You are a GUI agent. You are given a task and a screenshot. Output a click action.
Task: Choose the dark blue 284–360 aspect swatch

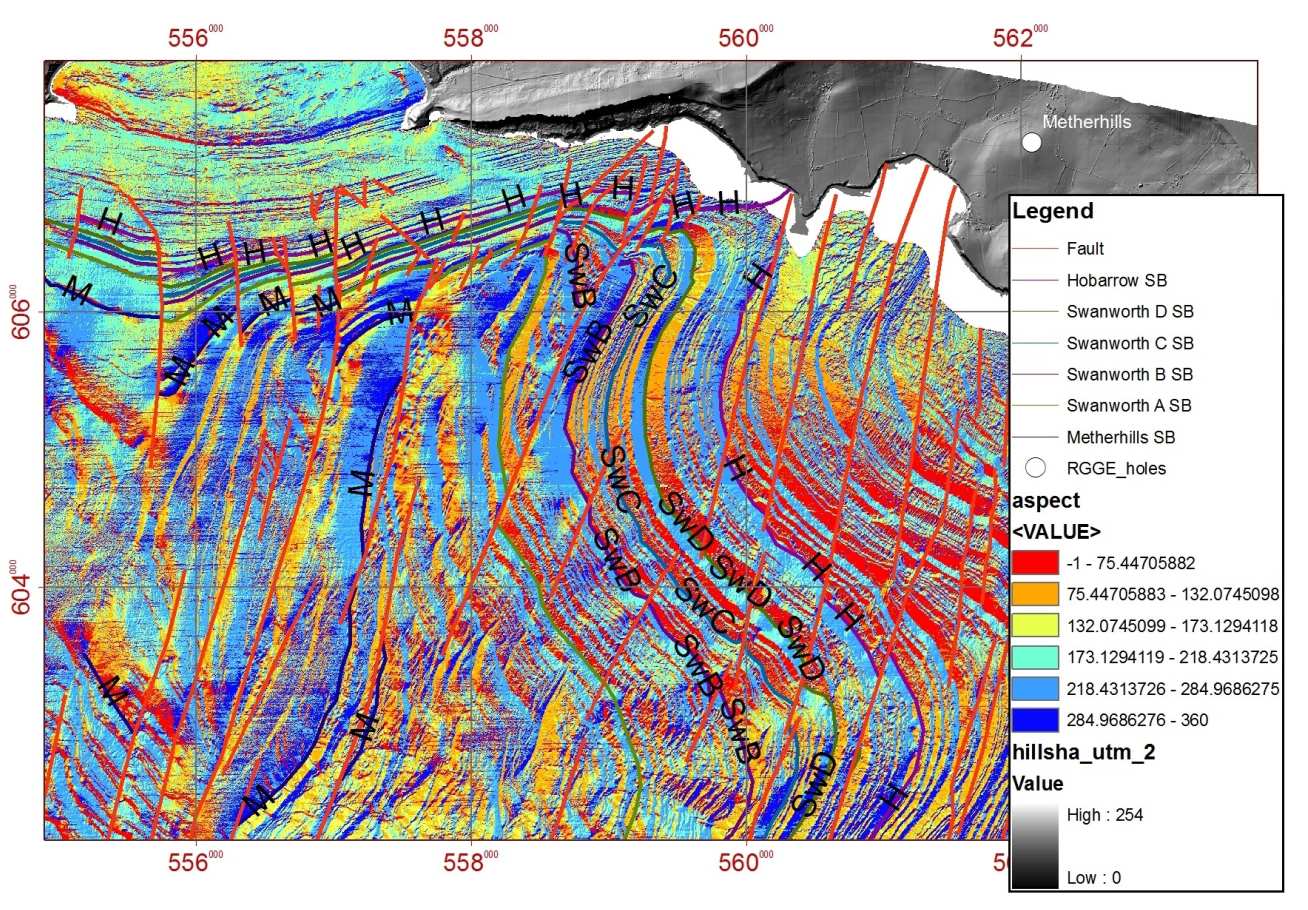coord(1036,720)
